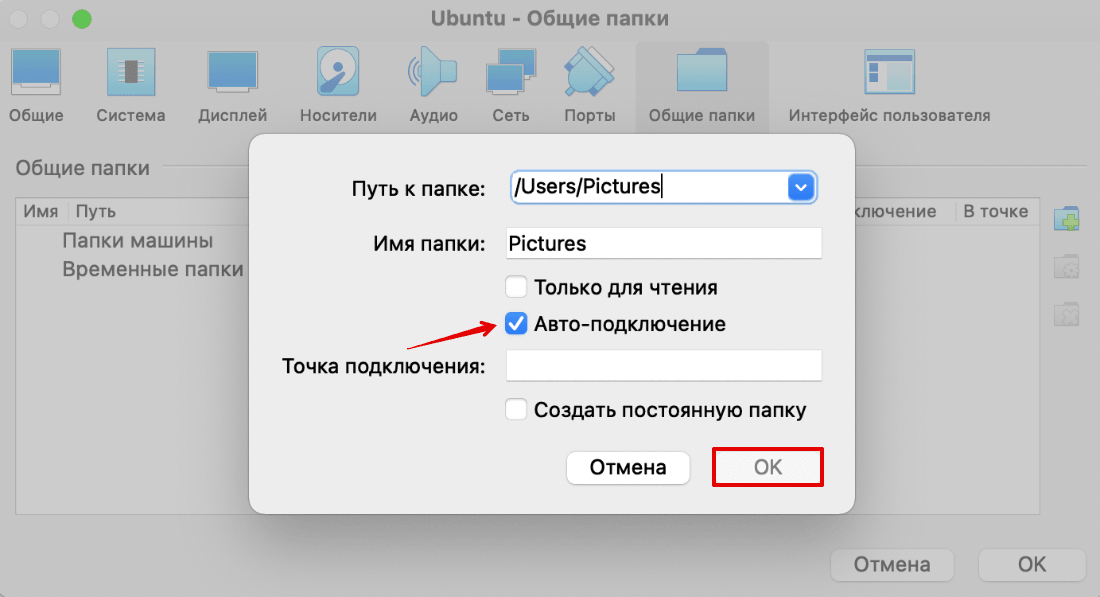Click the Имя папки text field
Image resolution: width=1100 pixels, height=597 pixels.
[x=663, y=243]
